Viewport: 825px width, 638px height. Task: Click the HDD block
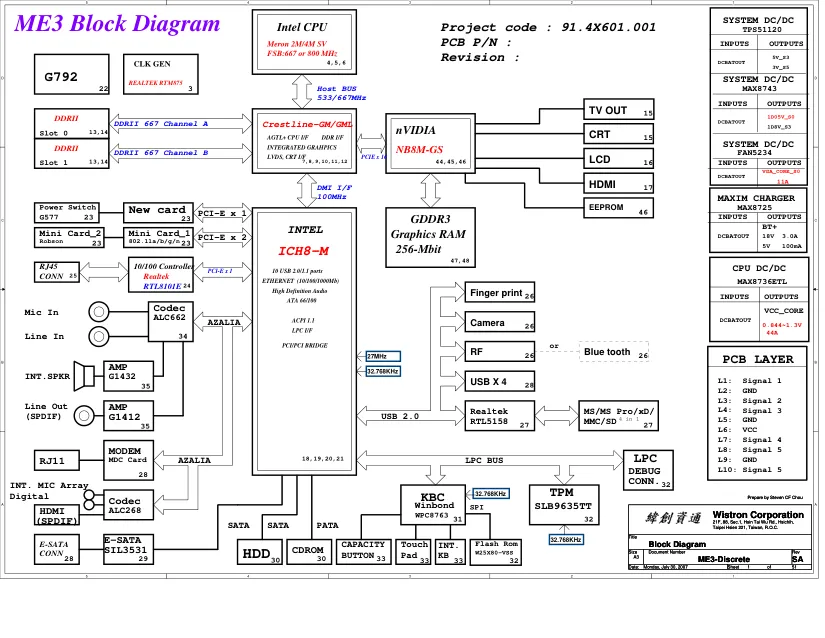click(x=259, y=552)
